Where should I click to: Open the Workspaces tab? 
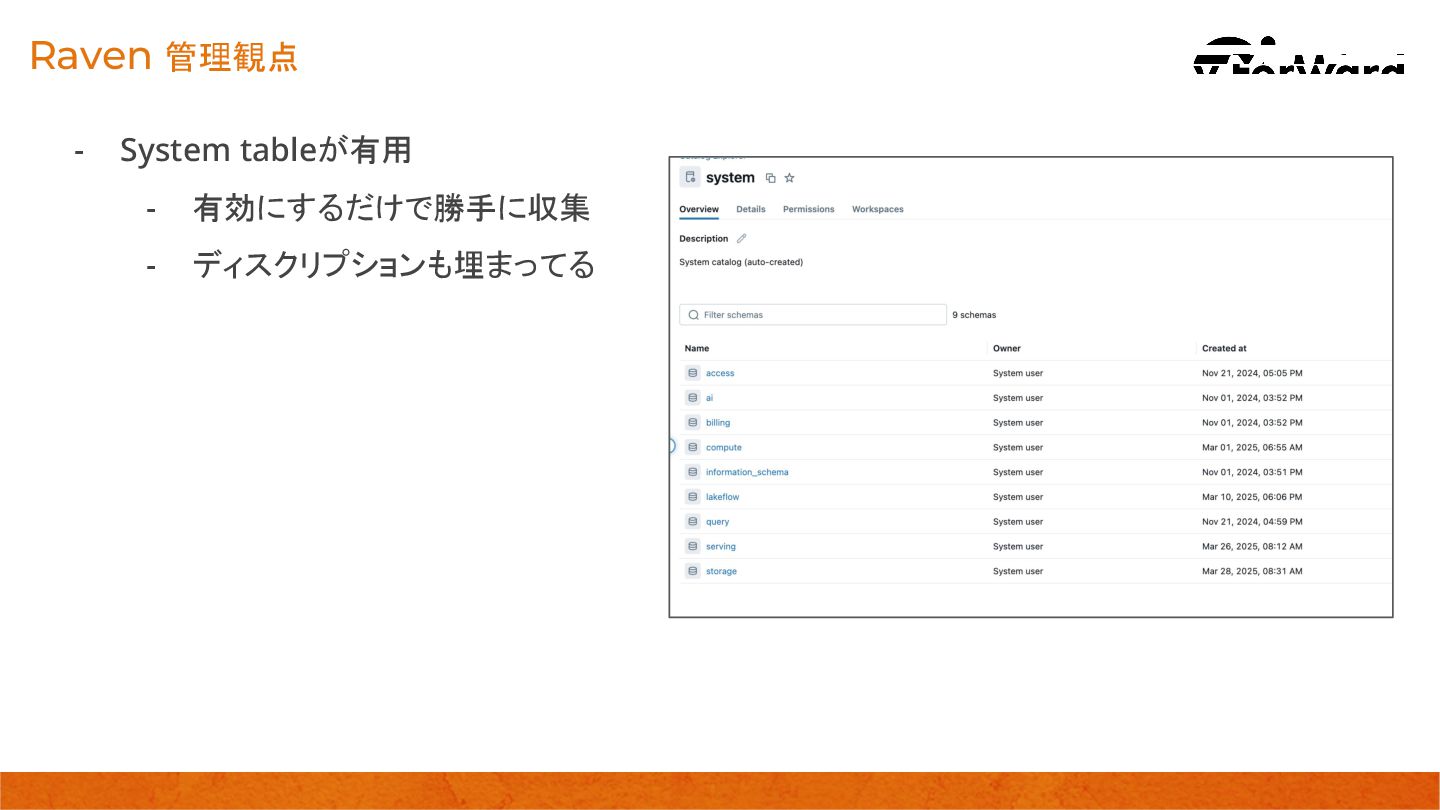[878, 209]
